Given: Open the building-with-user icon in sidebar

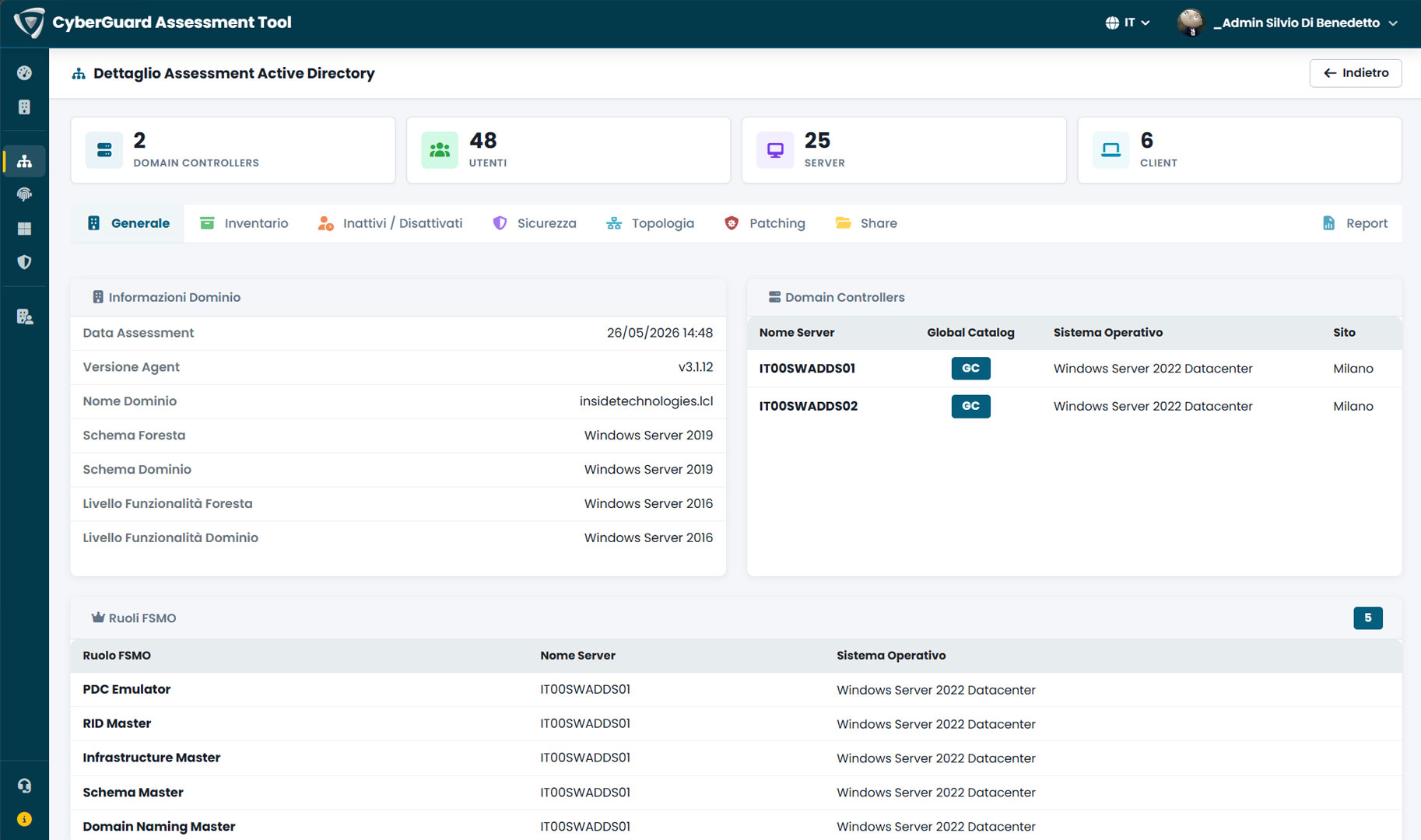Looking at the screenshot, I should pyautogui.click(x=24, y=317).
